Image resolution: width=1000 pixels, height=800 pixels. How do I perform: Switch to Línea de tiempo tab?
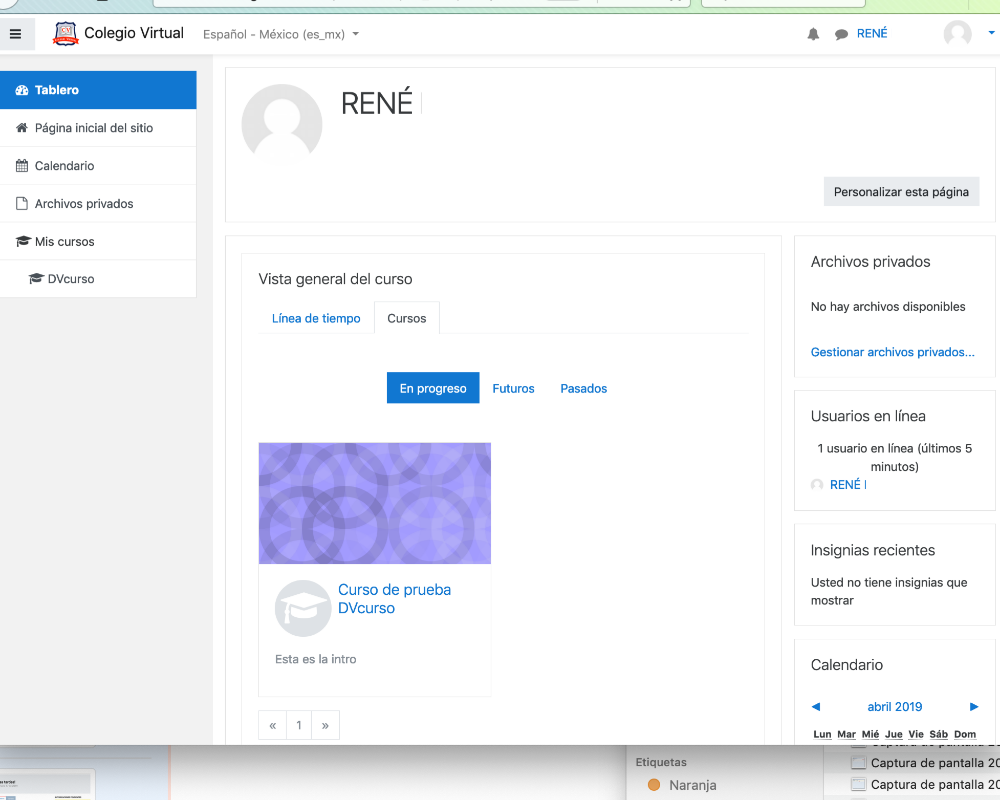coord(316,318)
